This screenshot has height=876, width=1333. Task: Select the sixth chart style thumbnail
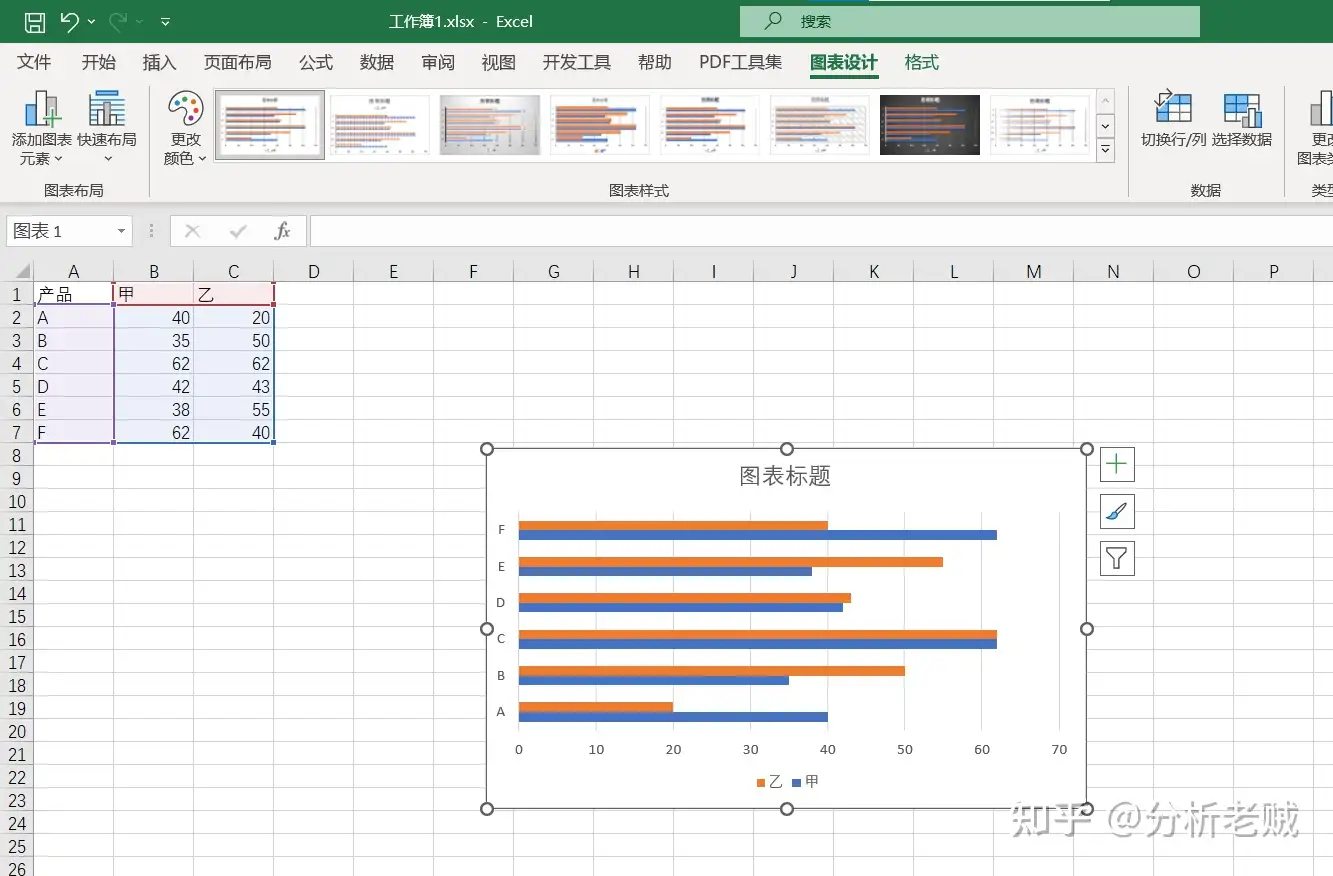click(x=820, y=125)
